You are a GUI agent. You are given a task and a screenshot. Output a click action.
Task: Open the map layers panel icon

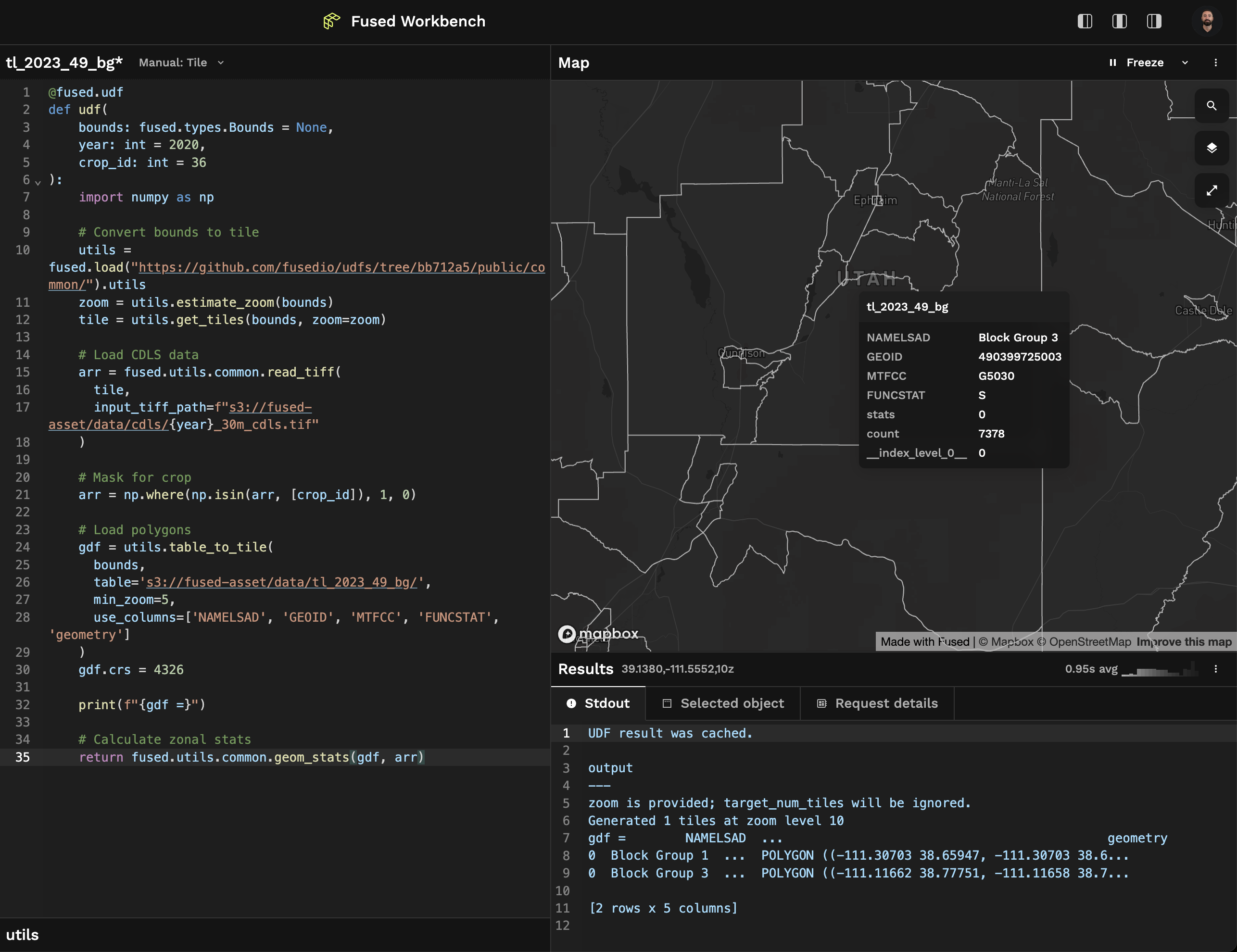click(x=1212, y=148)
